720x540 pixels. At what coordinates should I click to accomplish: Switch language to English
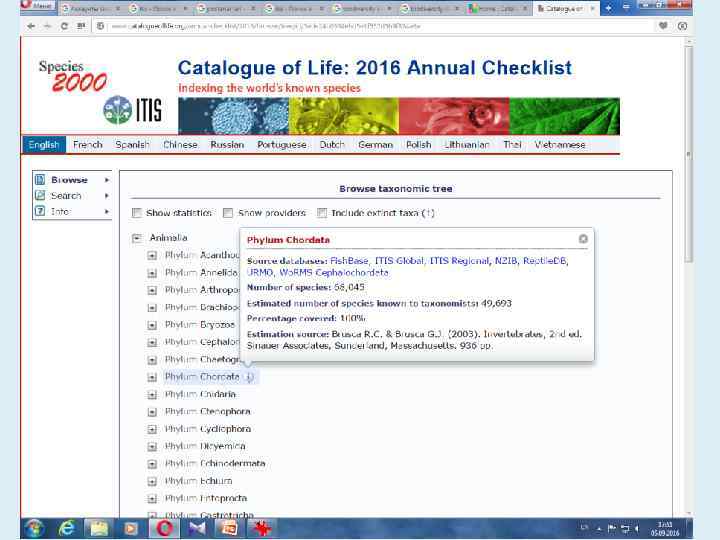click(44, 145)
